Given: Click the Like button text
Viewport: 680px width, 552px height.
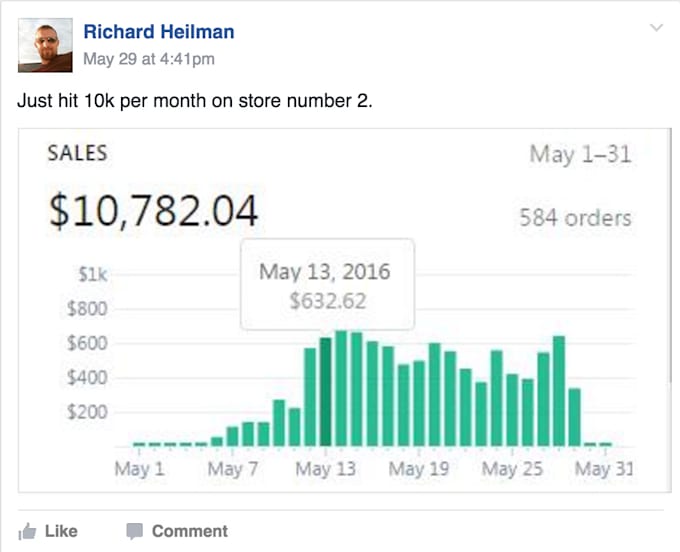Looking at the screenshot, I should (61, 531).
